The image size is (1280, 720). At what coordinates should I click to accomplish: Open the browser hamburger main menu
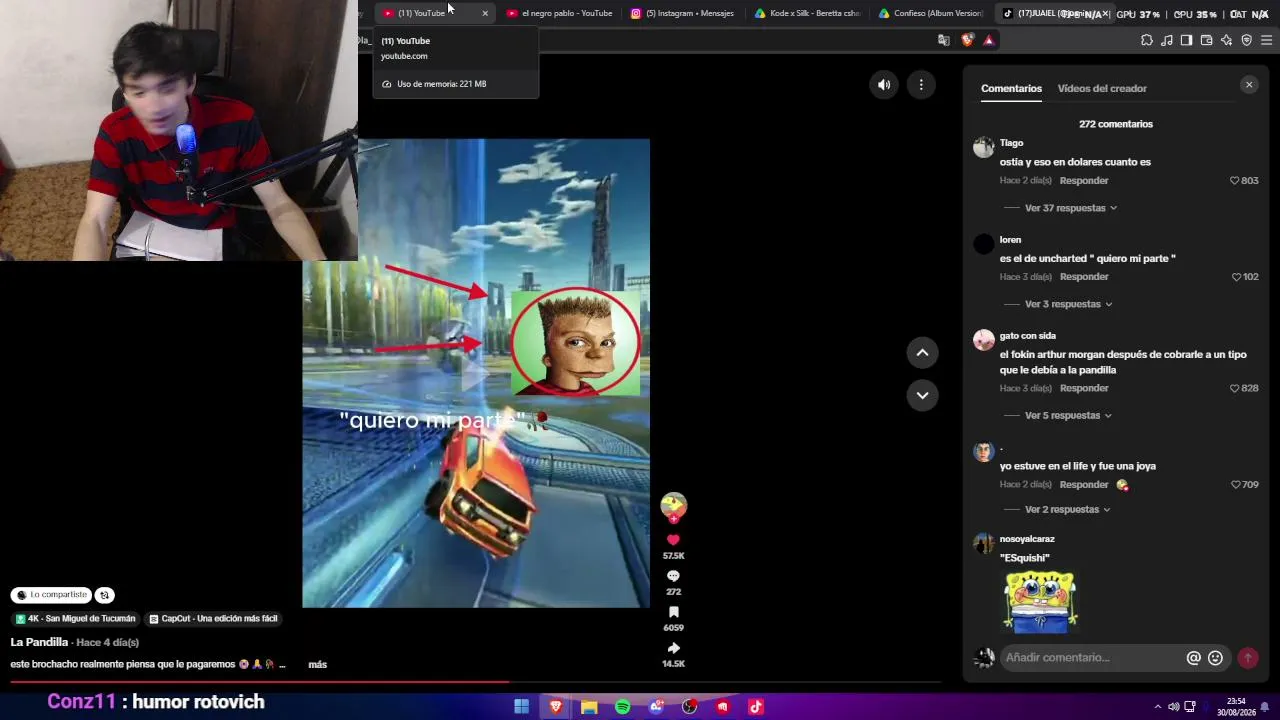(x=1267, y=40)
